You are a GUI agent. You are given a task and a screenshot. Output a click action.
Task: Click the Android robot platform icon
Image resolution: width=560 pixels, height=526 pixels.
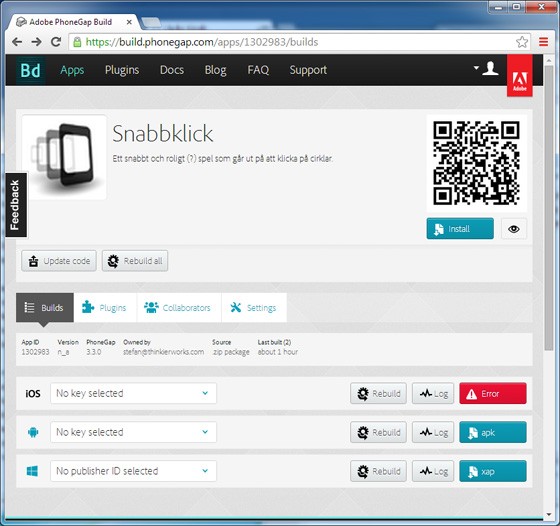33,432
